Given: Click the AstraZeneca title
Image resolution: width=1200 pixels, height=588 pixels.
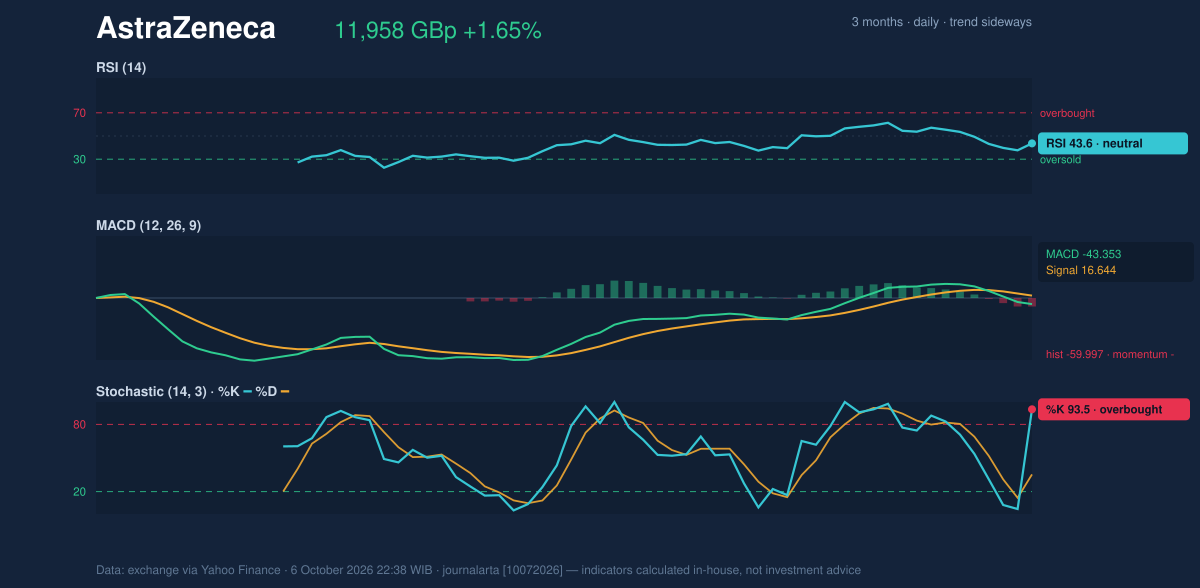Looking at the screenshot, I should click(185, 29).
